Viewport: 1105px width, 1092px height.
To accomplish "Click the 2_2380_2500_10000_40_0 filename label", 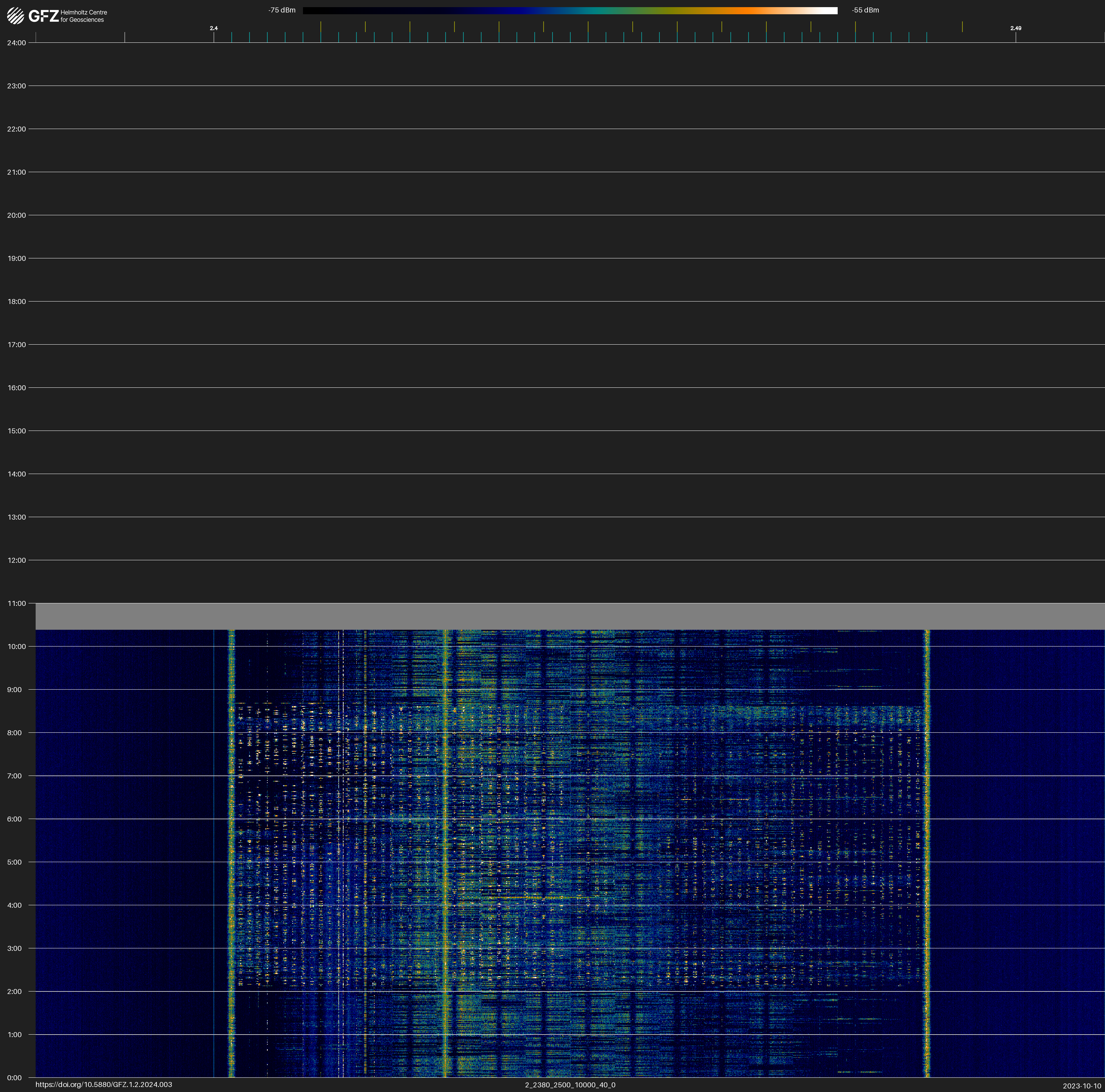I will [570, 1085].
